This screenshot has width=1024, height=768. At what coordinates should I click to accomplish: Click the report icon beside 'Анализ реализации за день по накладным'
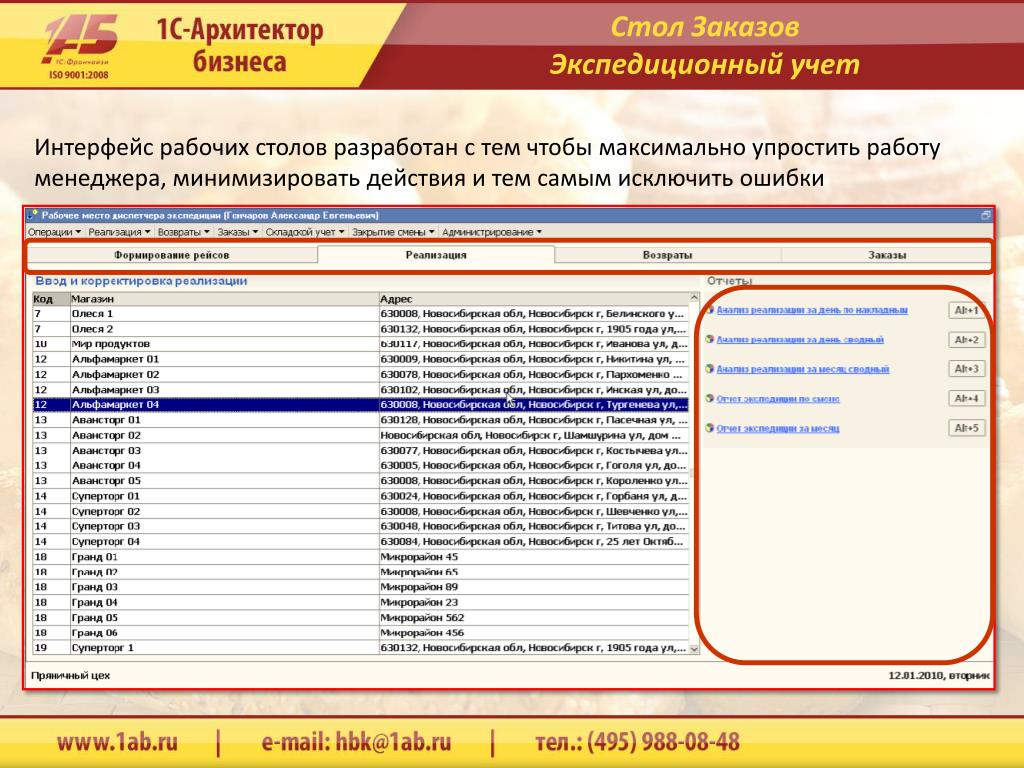coord(710,310)
